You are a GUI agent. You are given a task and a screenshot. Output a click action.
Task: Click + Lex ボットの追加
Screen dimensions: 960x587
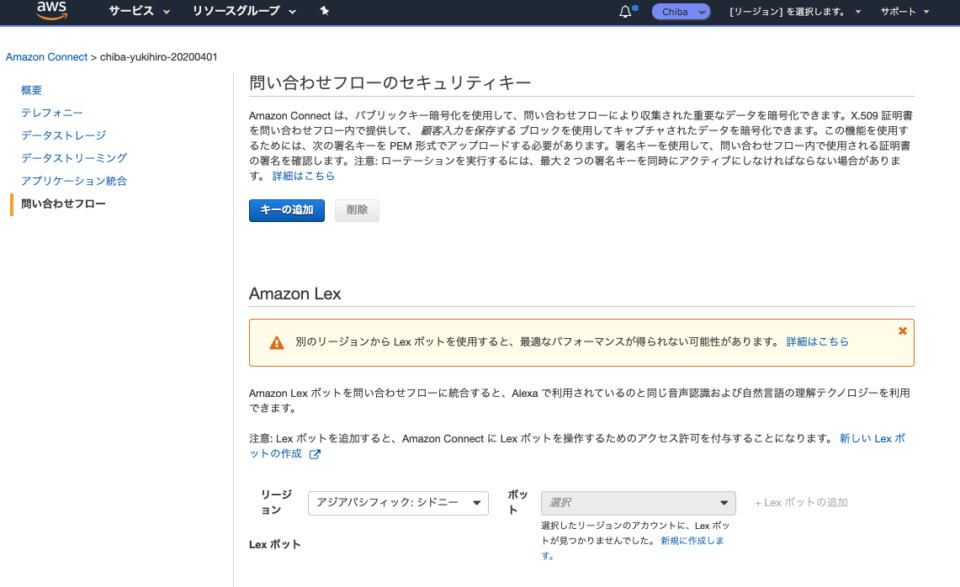coord(801,503)
